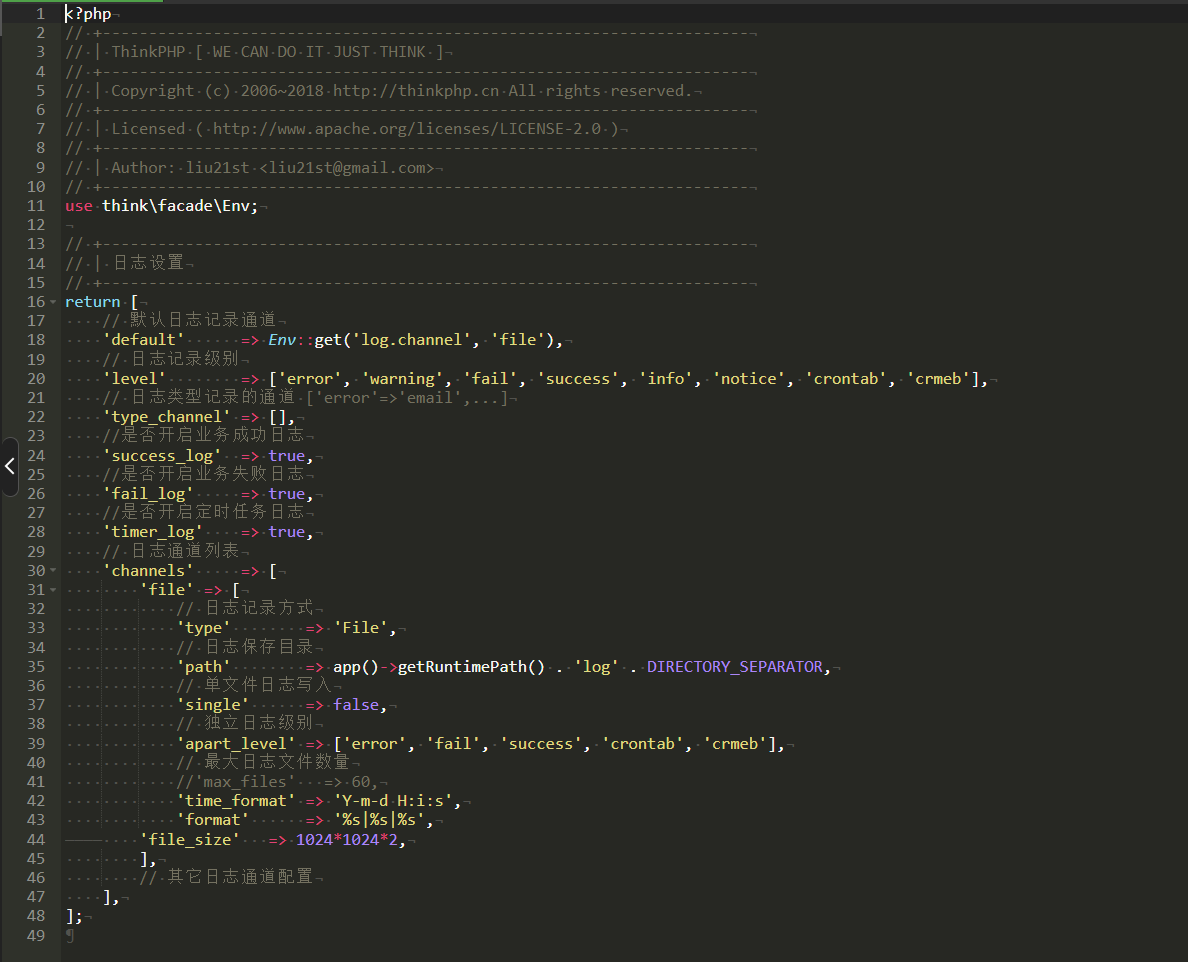
Task: Click line number 1 in the gutter
Action: tap(40, 14)
